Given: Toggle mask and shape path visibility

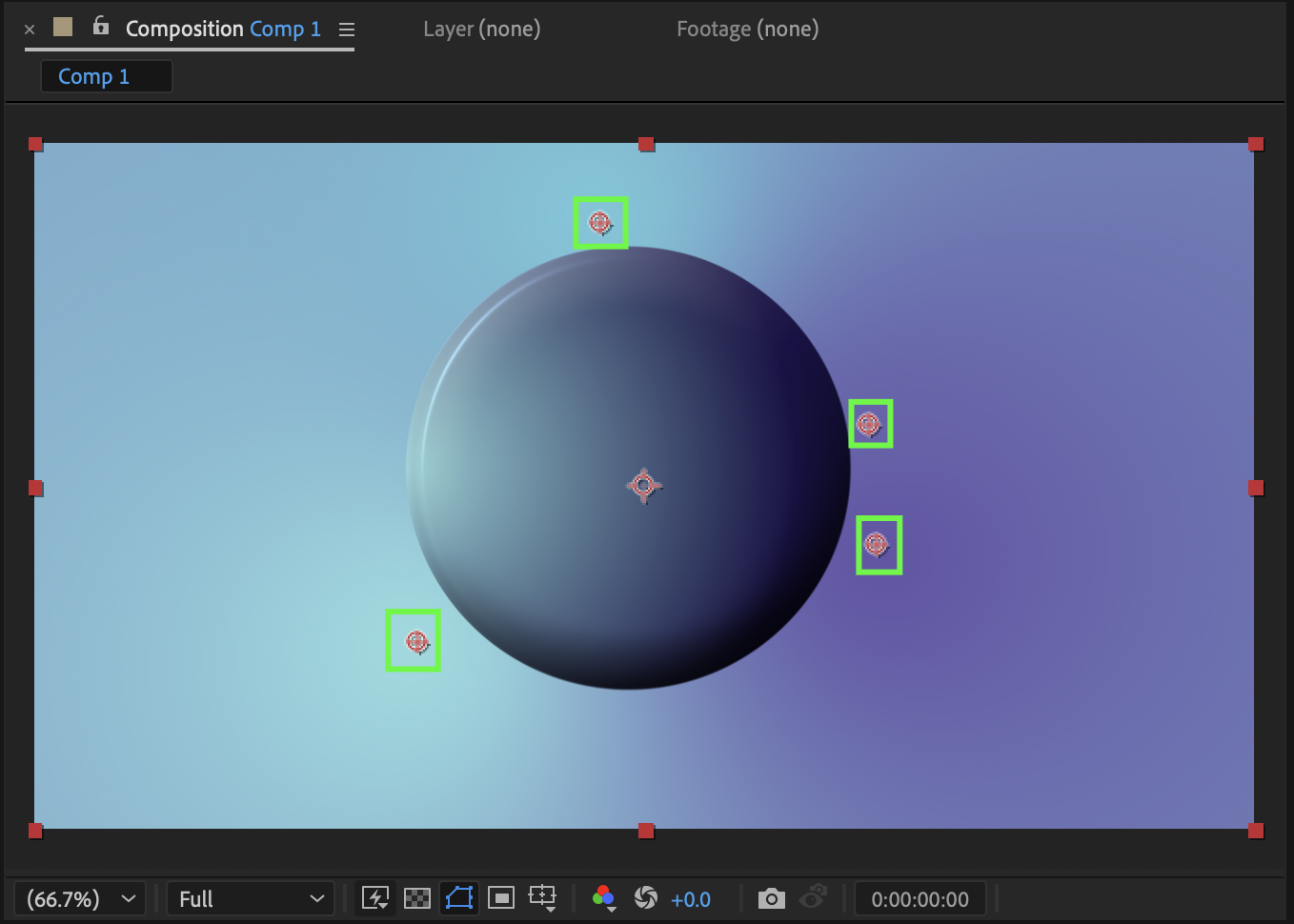Looking at the screenshot, I should [459, 898].
